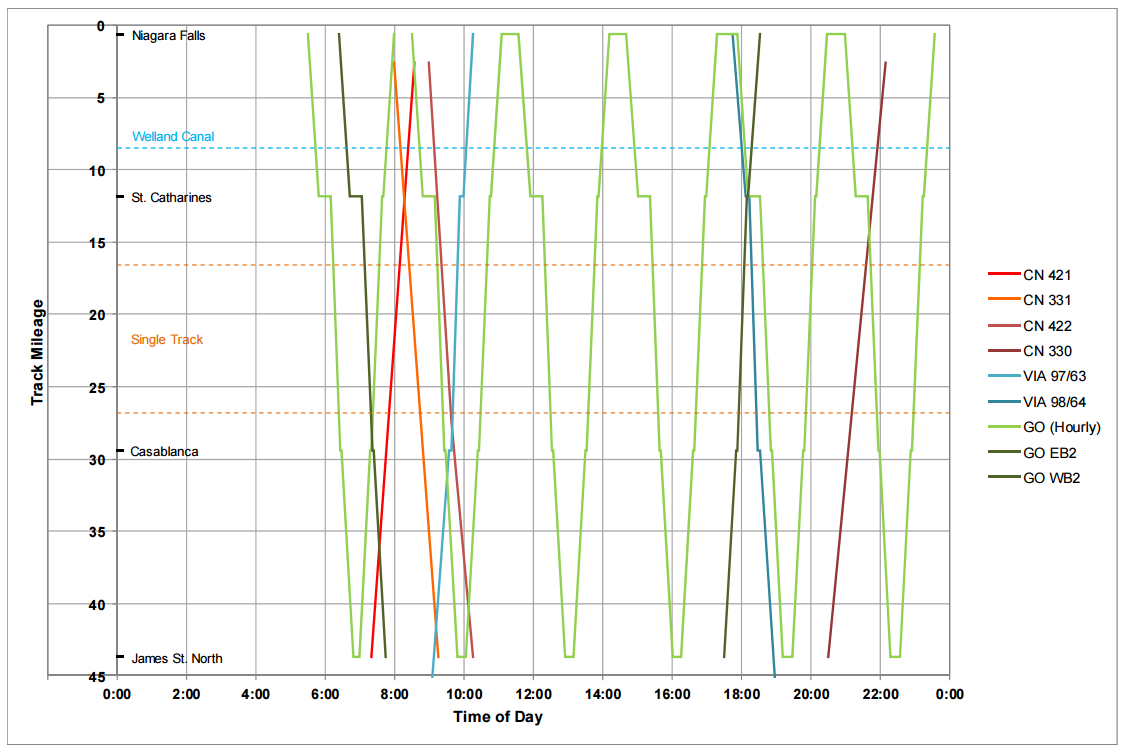This screenshot has height=753, width=1124.
Task: Click the 12:00 time axis tick label
Action: click(x=533, y=695)
